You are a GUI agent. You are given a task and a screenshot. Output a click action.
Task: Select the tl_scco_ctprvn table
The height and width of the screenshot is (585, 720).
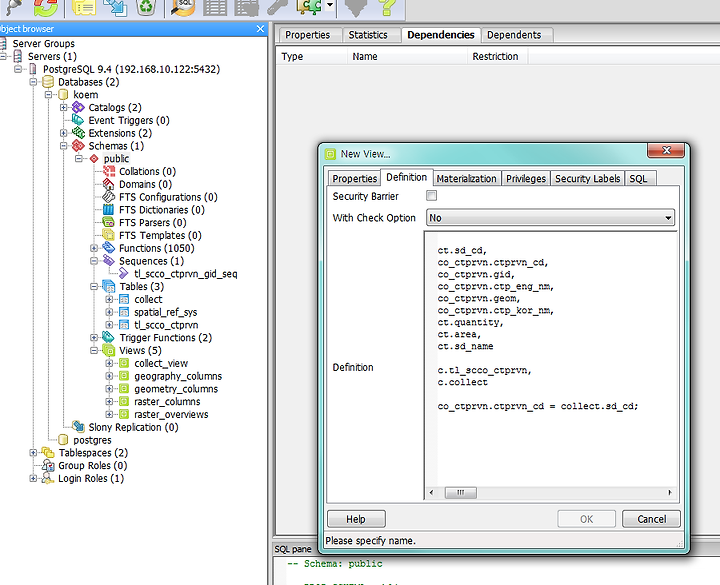click(x=166, y=325)
